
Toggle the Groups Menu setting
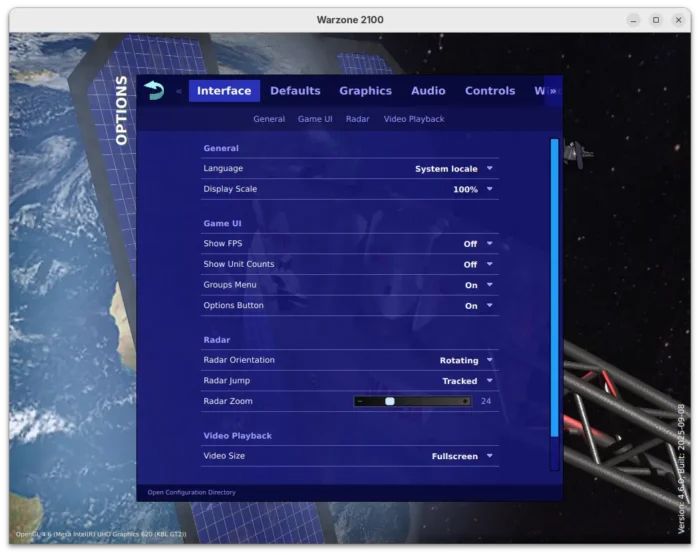477,285
